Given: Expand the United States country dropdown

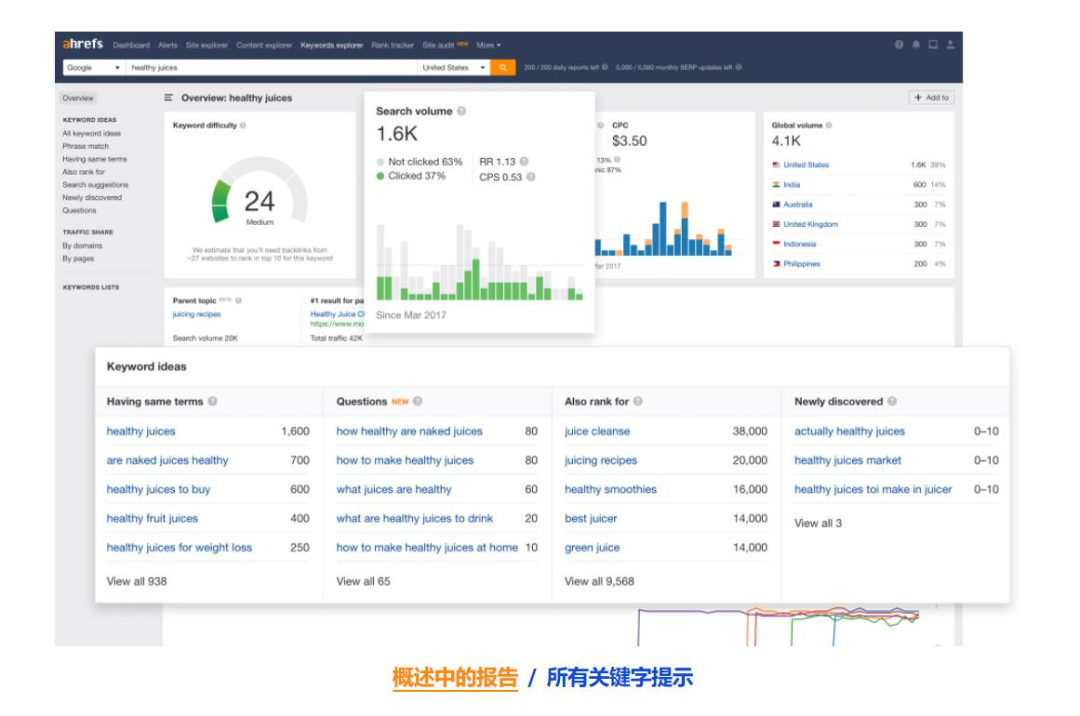Looking at the screenshot, I should tap(454, 68).
